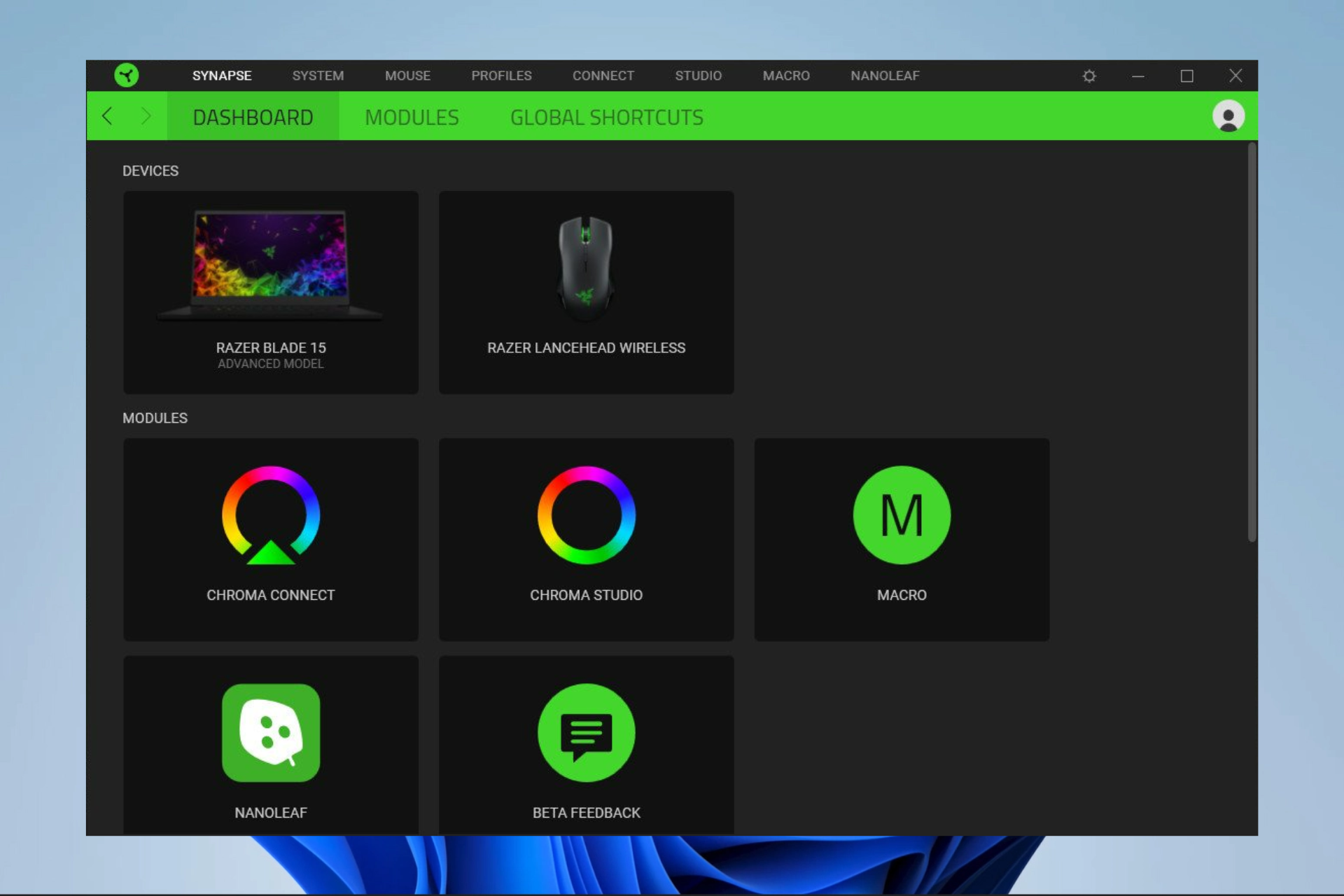Image resolution: width=1344 pixels, height=896 pixels.
Task: Go forward with the right arrow
Action: (x=146, y=115)
